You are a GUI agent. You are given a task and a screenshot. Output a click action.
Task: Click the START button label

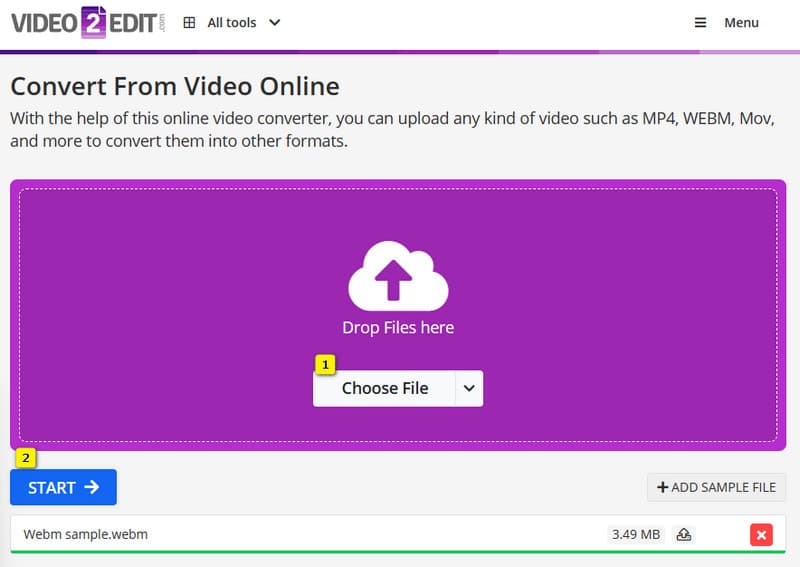[x=52, y=488]
